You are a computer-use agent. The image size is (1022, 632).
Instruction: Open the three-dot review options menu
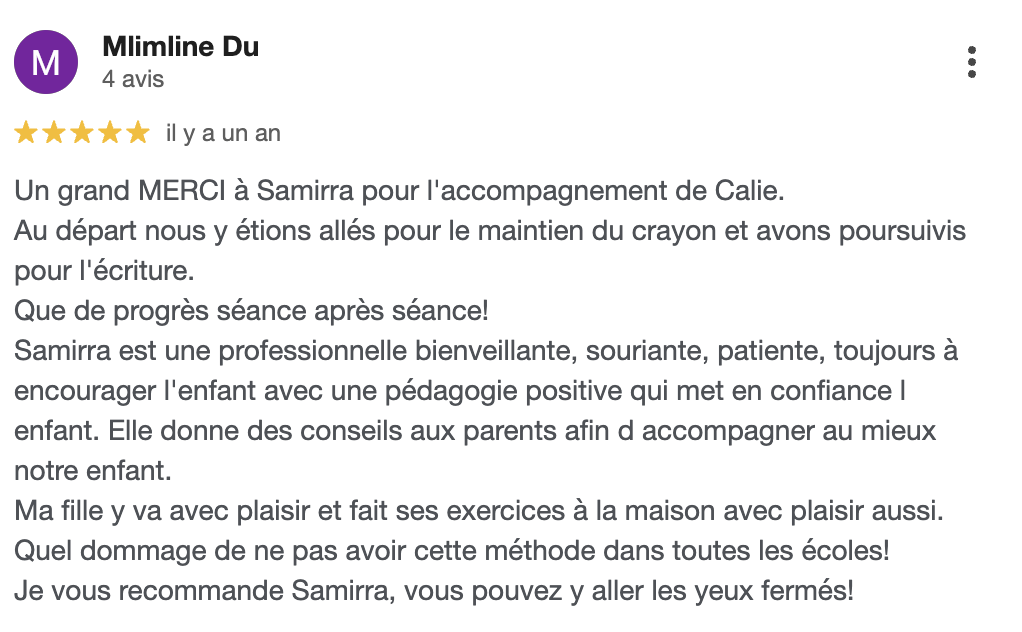(971, 62)
